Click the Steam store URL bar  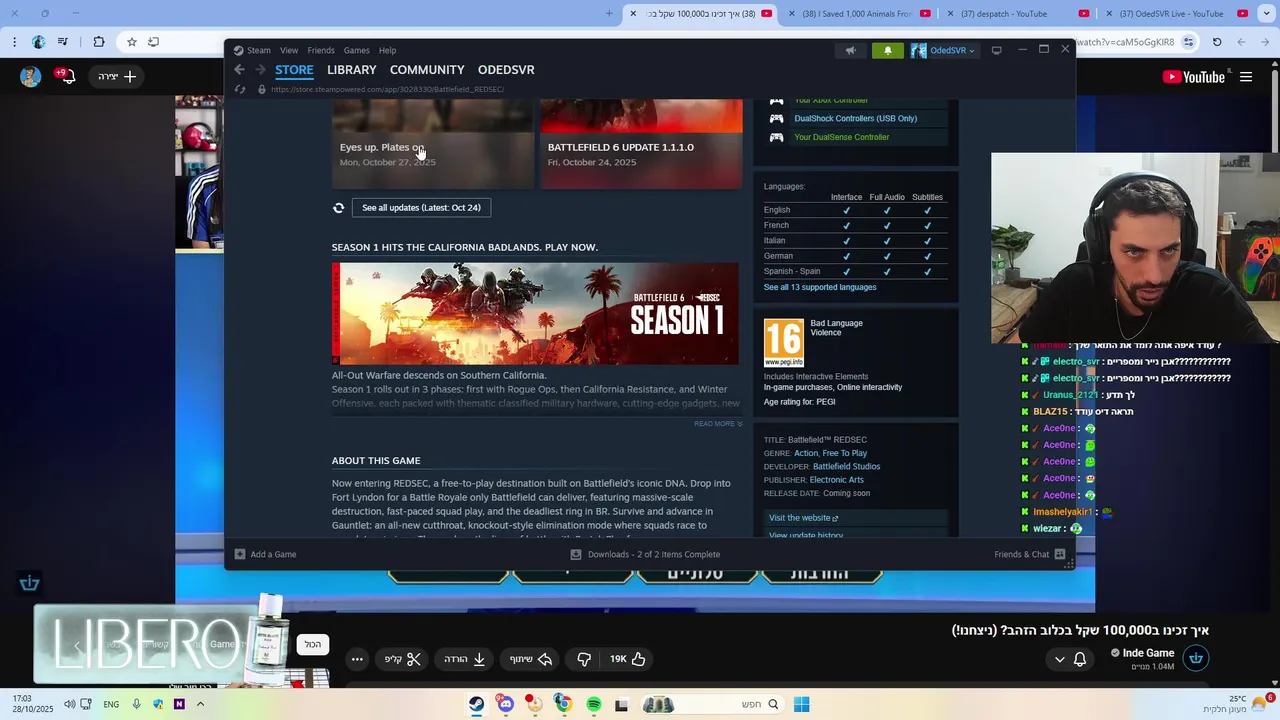[387, 89]
